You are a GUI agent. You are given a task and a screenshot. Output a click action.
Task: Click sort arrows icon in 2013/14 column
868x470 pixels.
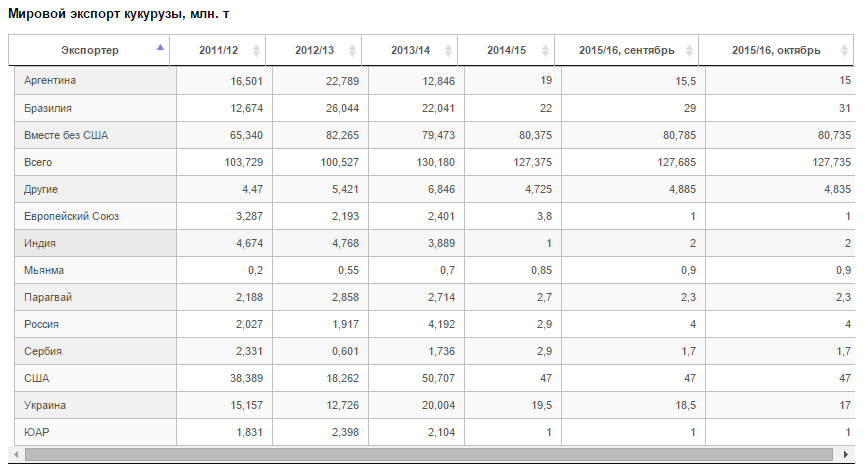point(448,50)
